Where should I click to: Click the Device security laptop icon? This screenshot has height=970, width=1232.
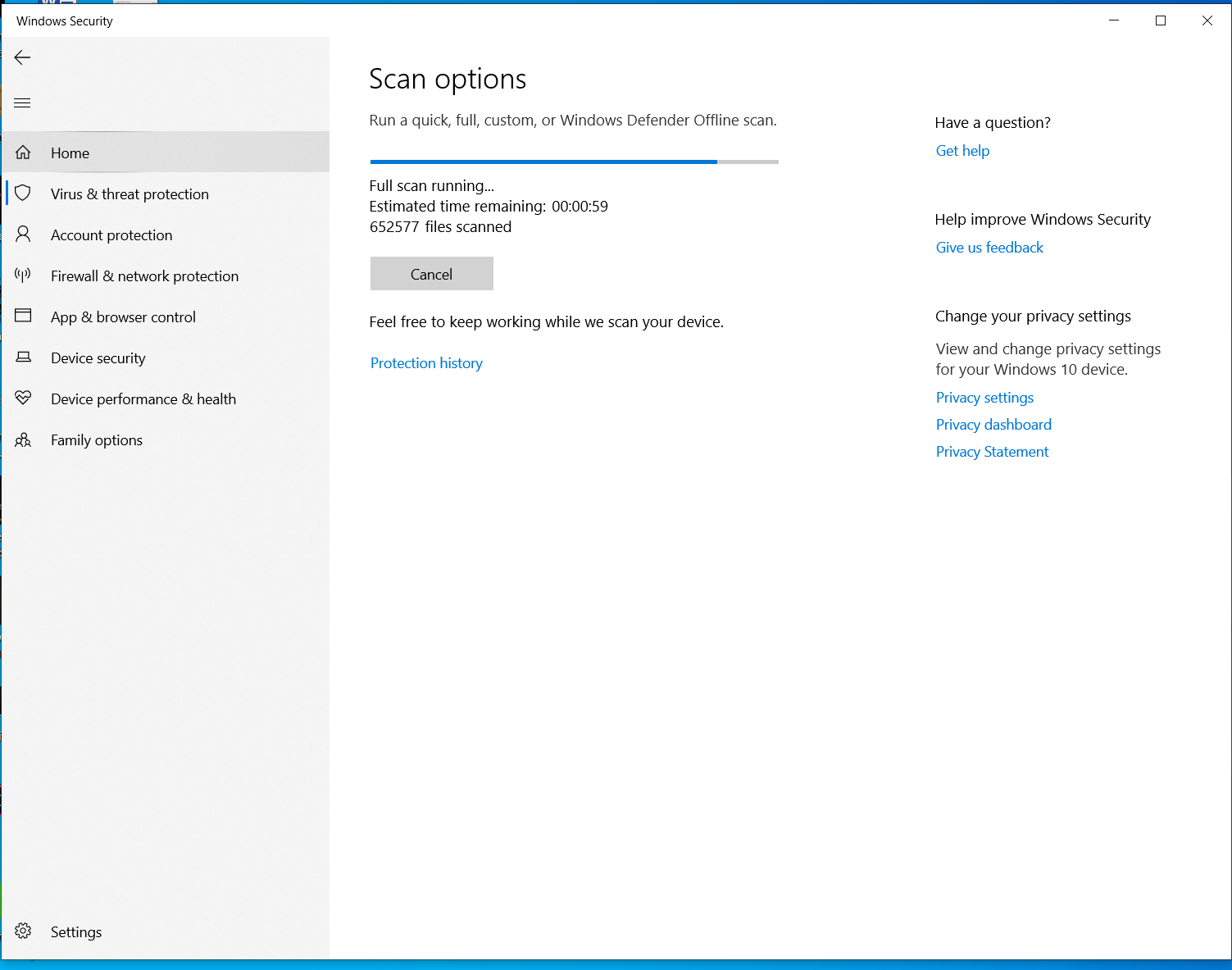coord(23,357)
